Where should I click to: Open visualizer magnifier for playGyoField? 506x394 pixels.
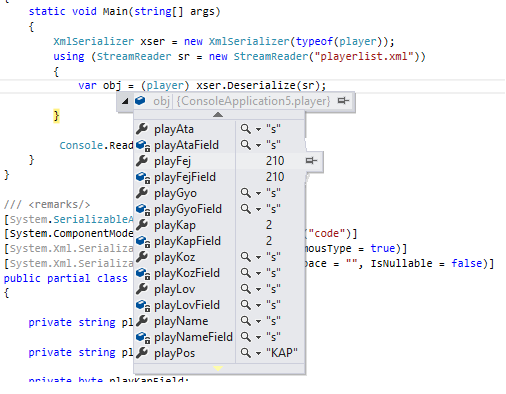click(x=246, y=209)
